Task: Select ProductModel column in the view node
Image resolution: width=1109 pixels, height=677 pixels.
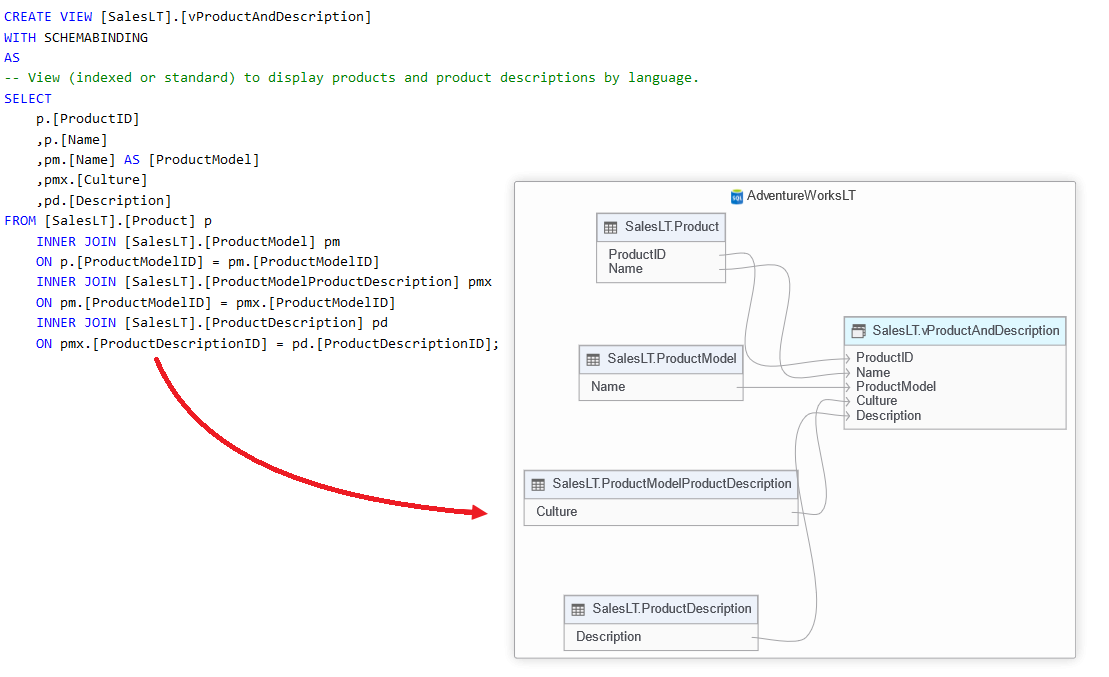Action: pos(896,386)
